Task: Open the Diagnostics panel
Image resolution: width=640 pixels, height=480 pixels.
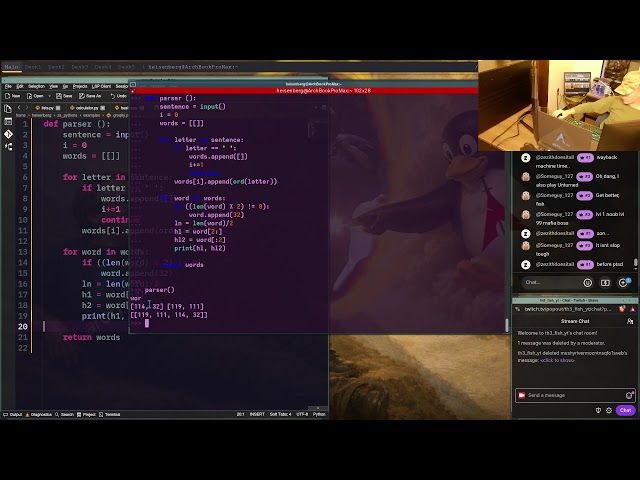Action: [38, 414]
